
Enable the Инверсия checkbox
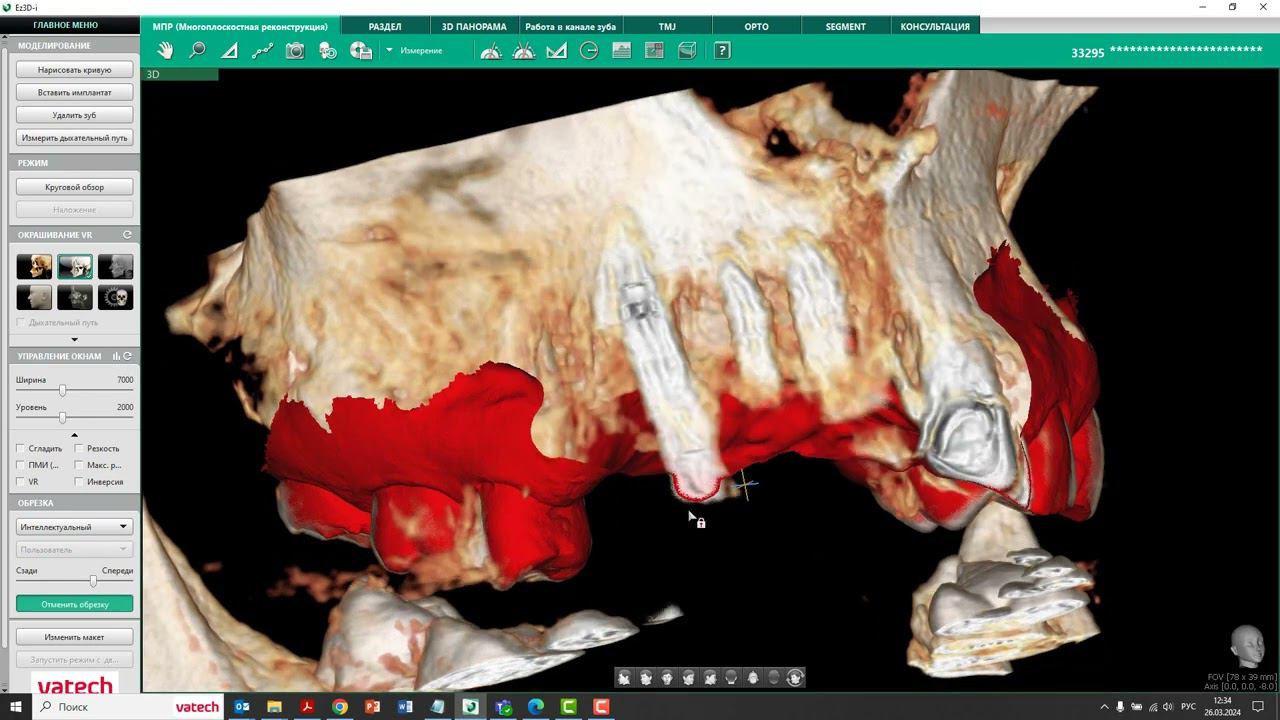point(79,482)
